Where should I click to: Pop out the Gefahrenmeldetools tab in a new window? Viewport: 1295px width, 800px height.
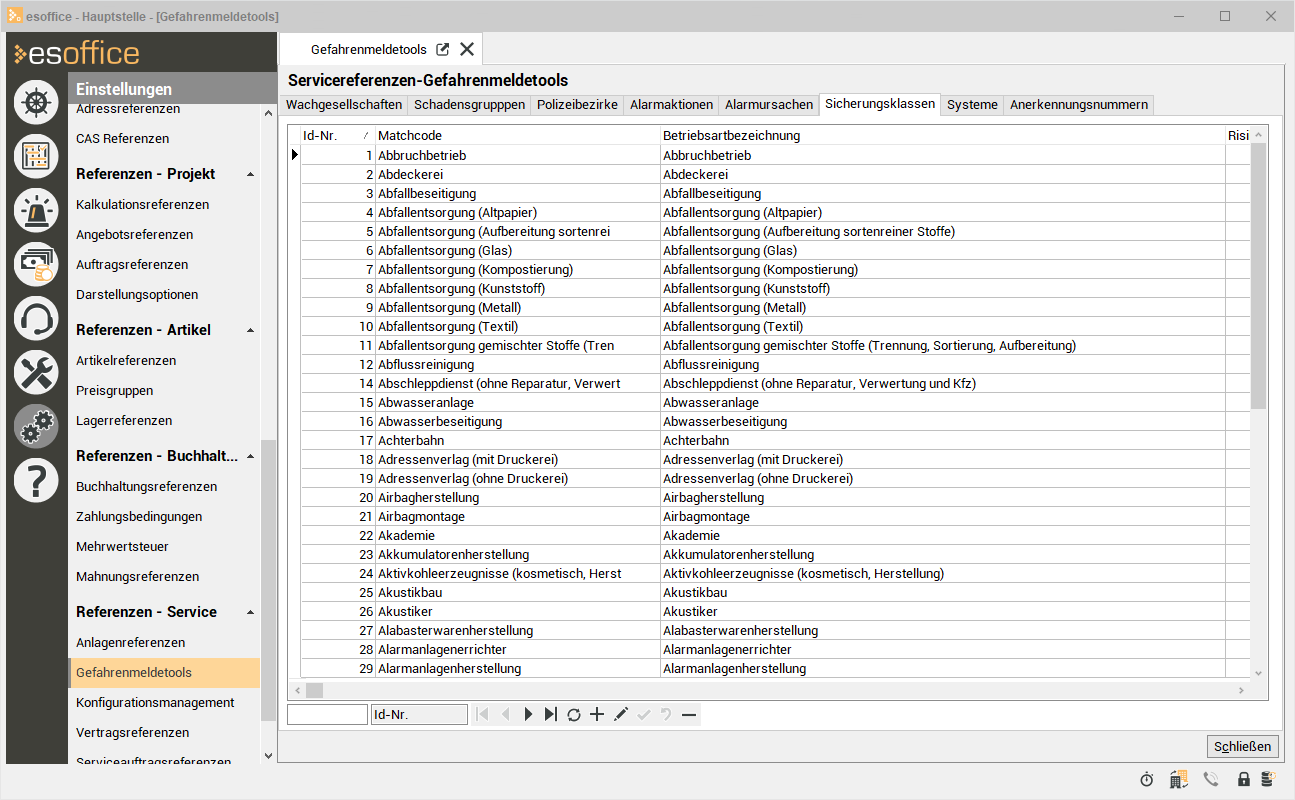pyautogui.click(x=443, y=49)
